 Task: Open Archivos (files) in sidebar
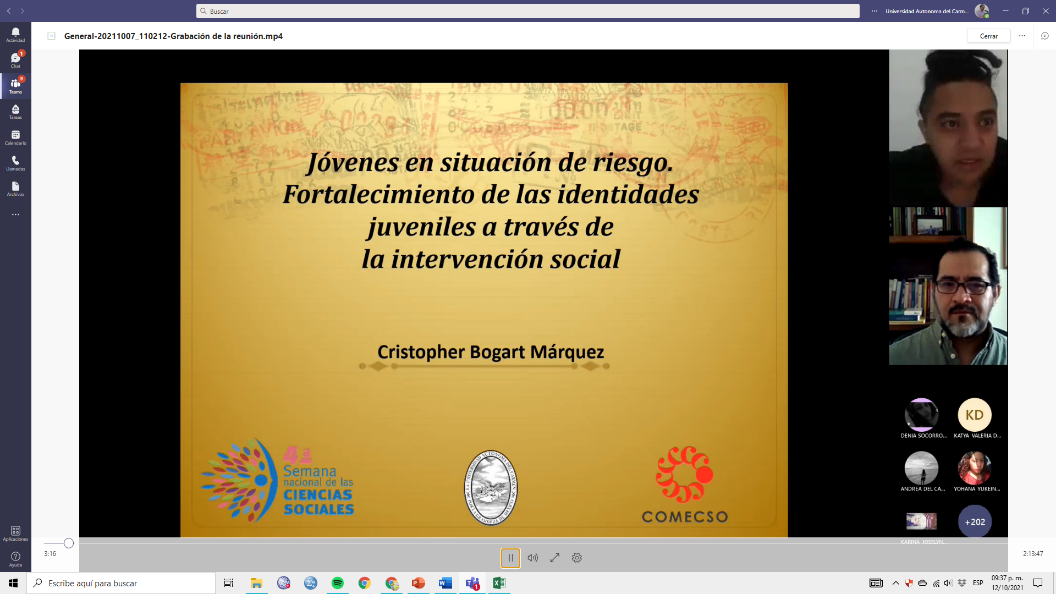coord(15,189)
